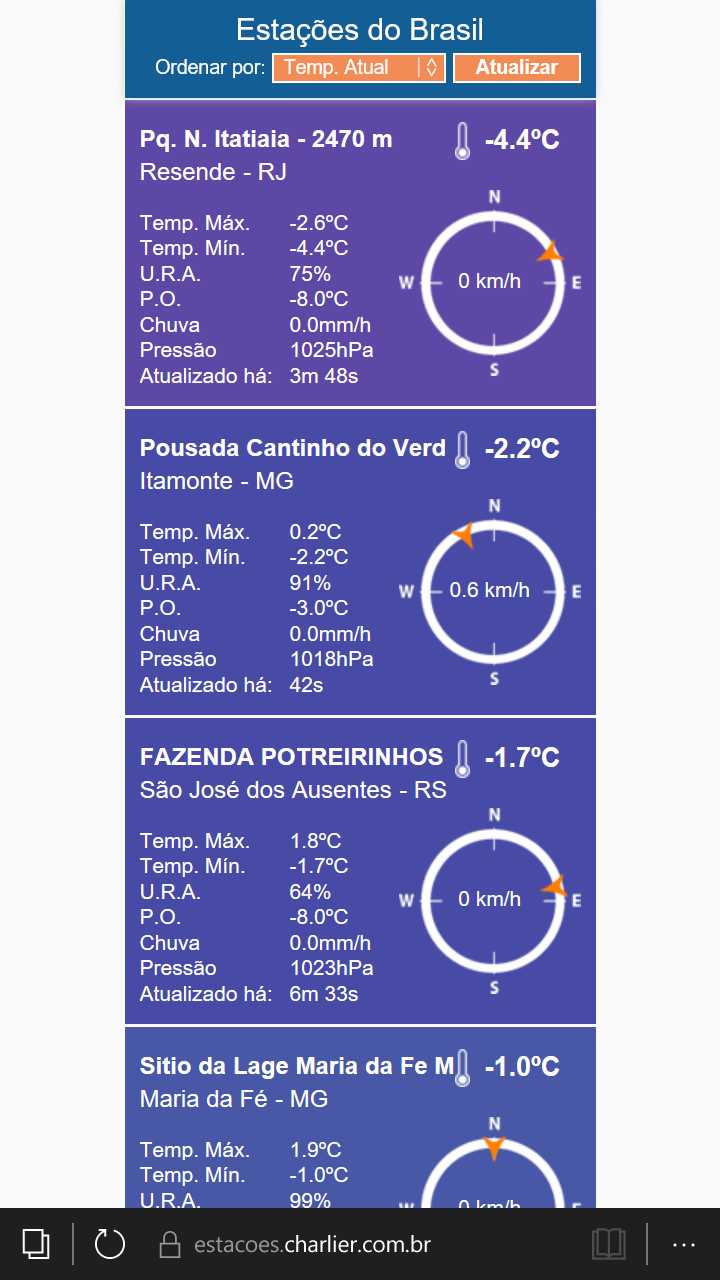
Task: Click orange wind arrow on Itatiaia compass
Action: click(x=550, y=253)
